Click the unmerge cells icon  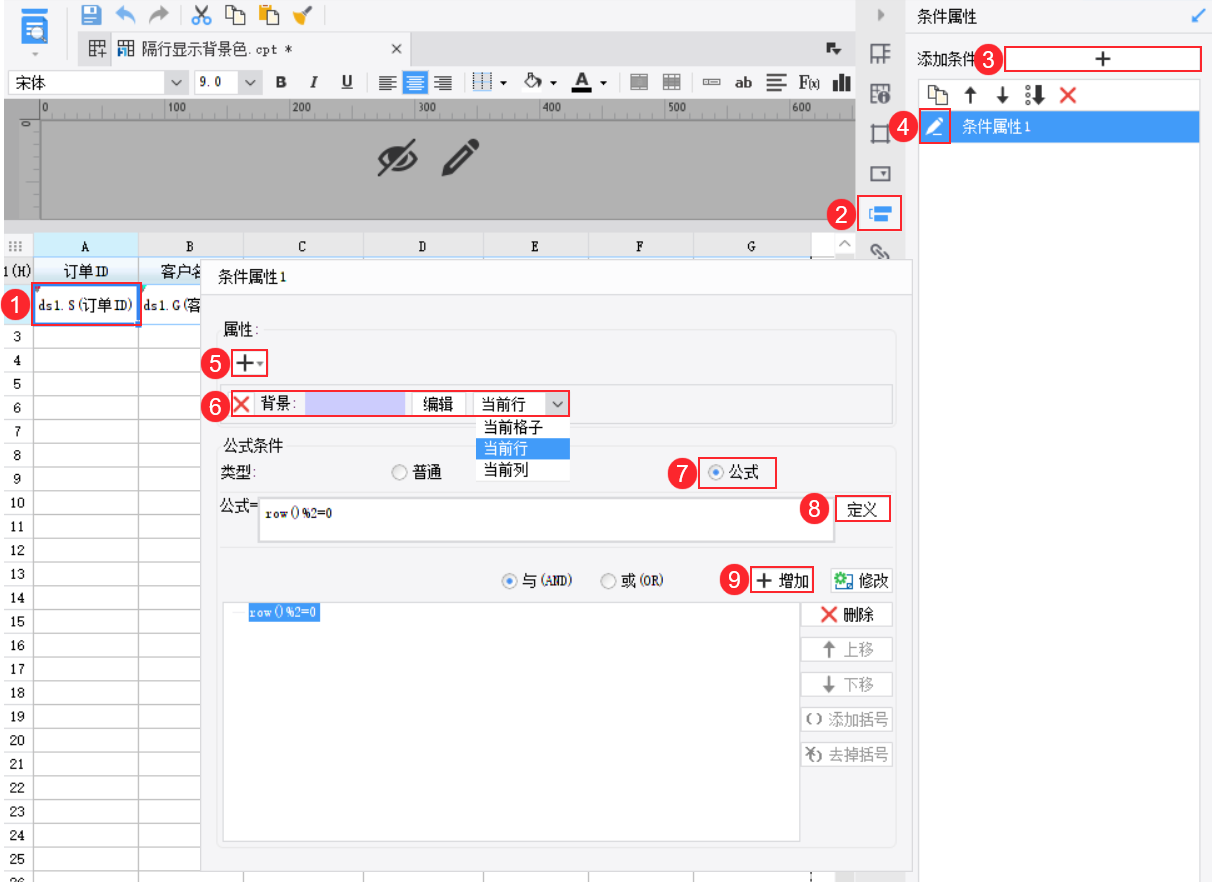click(672, 83)
